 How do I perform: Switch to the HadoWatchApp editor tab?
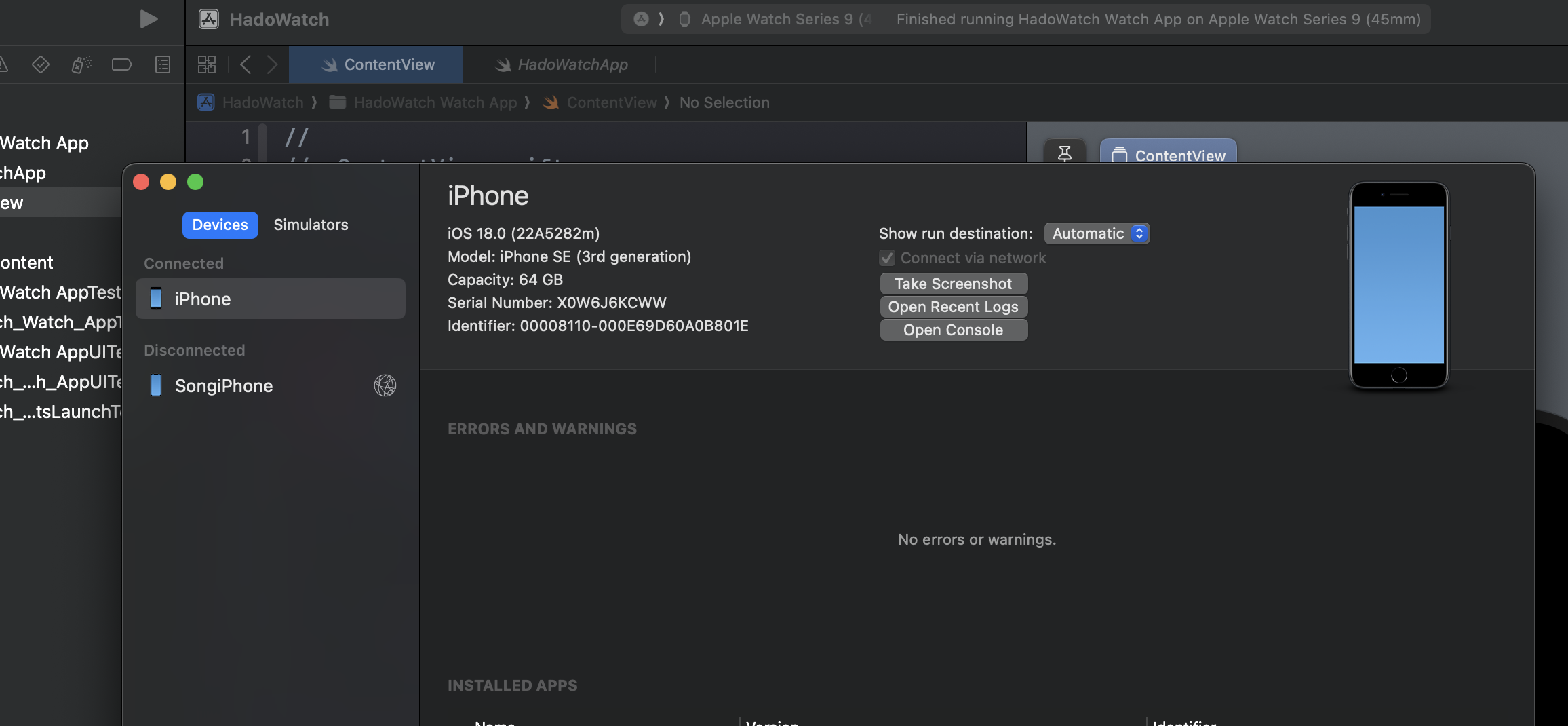coord(560,64)
